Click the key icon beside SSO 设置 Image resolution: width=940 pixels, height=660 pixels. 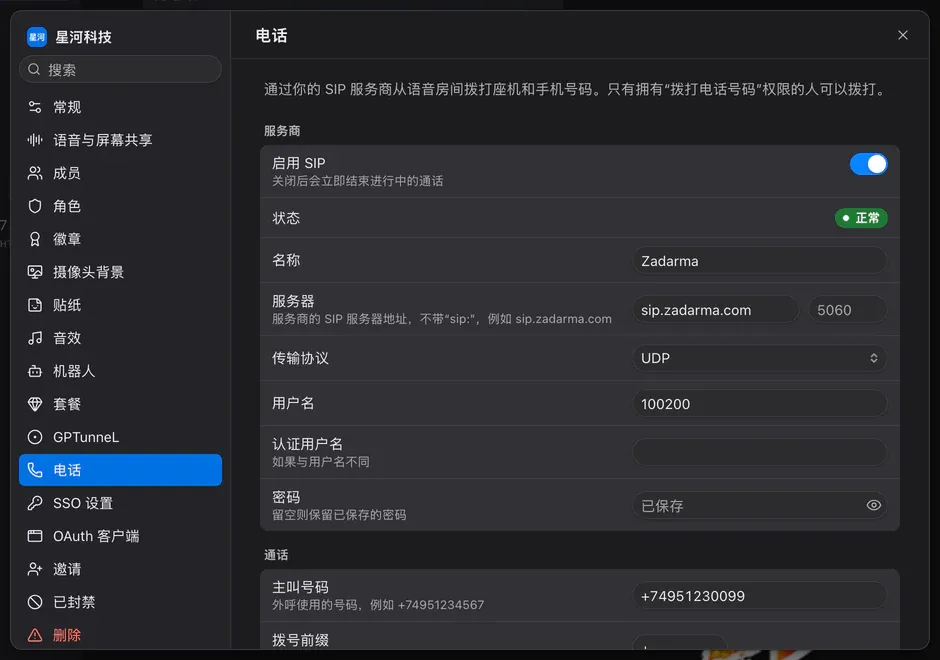pyautogui.click(x=35, y=503)
